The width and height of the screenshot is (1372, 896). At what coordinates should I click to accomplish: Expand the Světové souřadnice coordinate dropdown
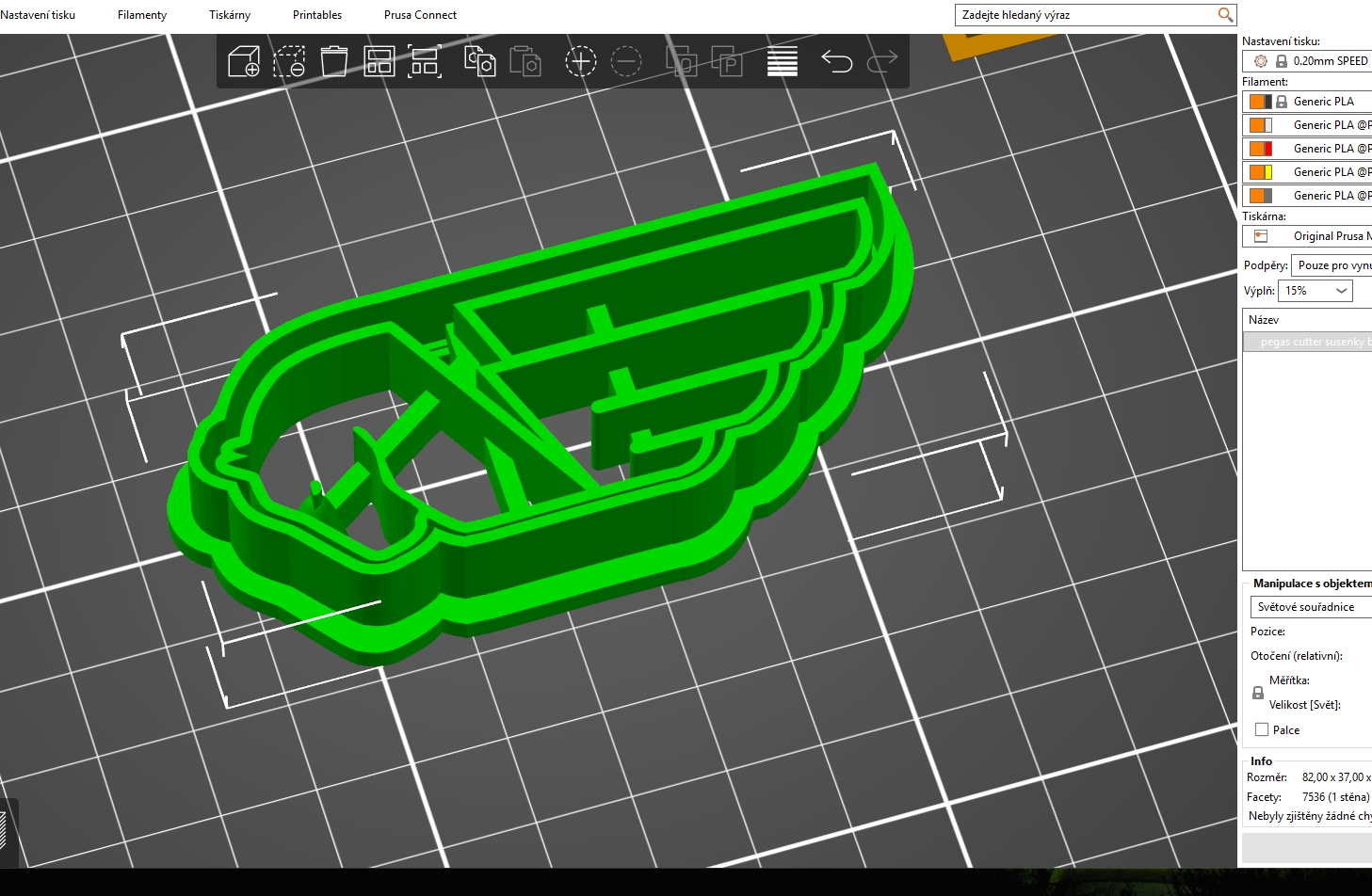point(1310,607)
